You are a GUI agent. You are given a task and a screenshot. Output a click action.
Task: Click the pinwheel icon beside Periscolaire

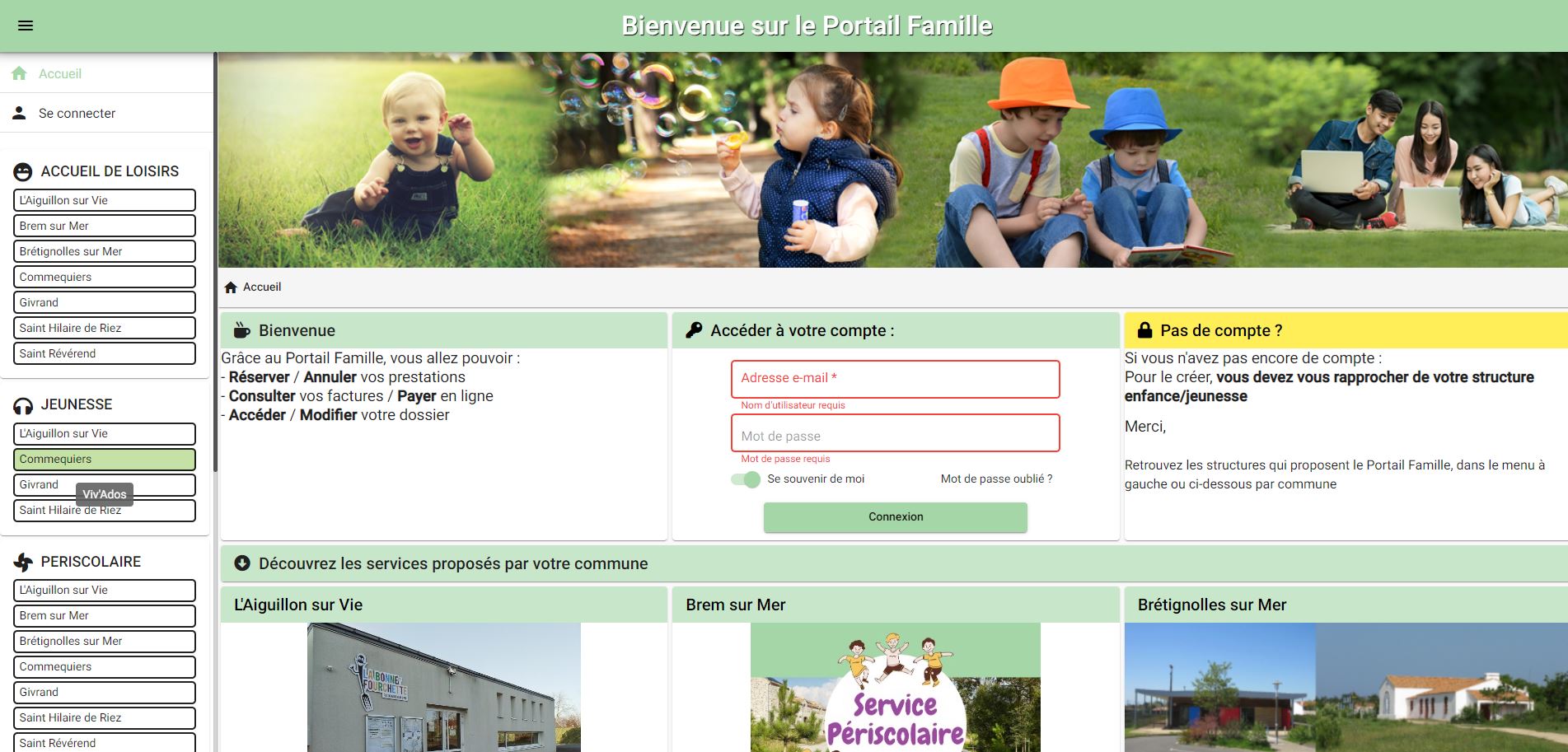coord(23,563)
